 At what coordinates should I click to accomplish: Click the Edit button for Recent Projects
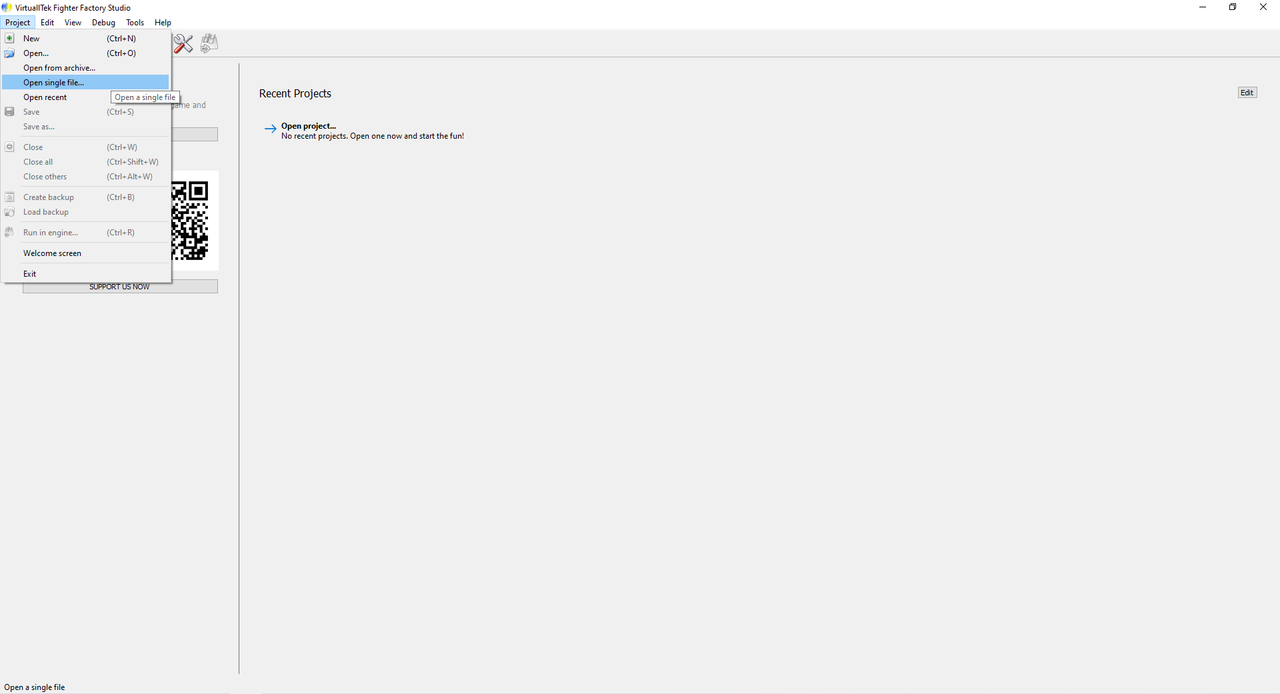(1246, 93)
